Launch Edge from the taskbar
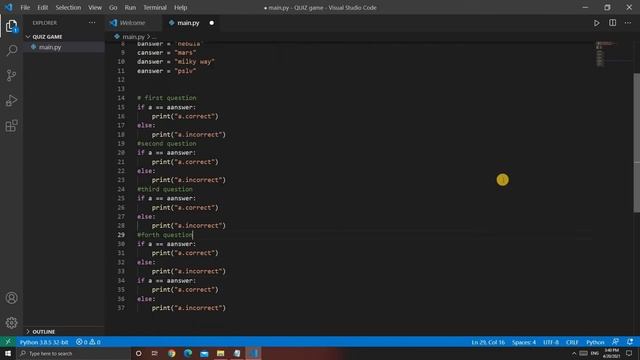This screenshot has height=360, width=640. (x=188, y=353)
